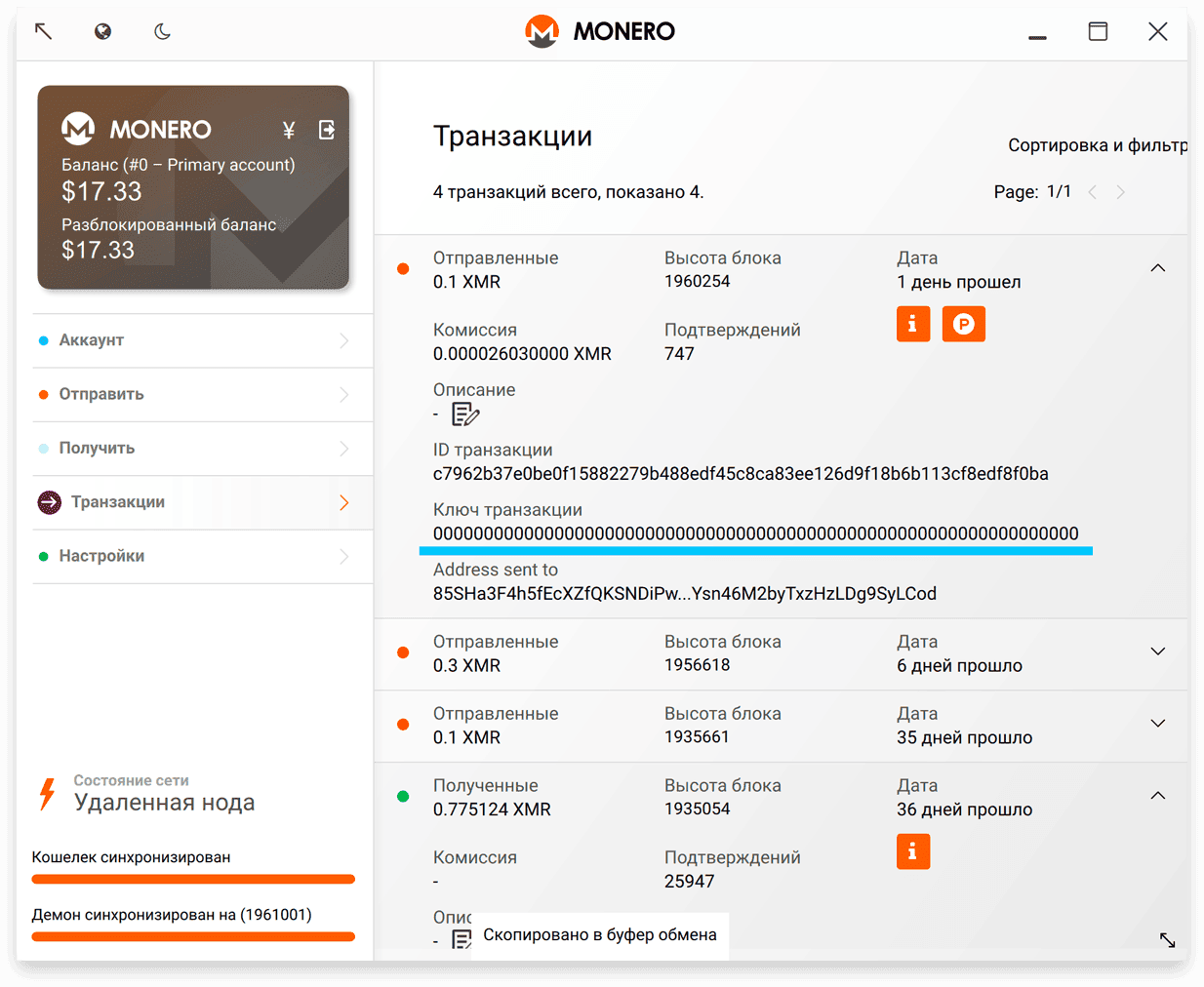Go to previous transactions page arrow
The width and height of the screenshot is (1204, 987).
point(1093,192)
